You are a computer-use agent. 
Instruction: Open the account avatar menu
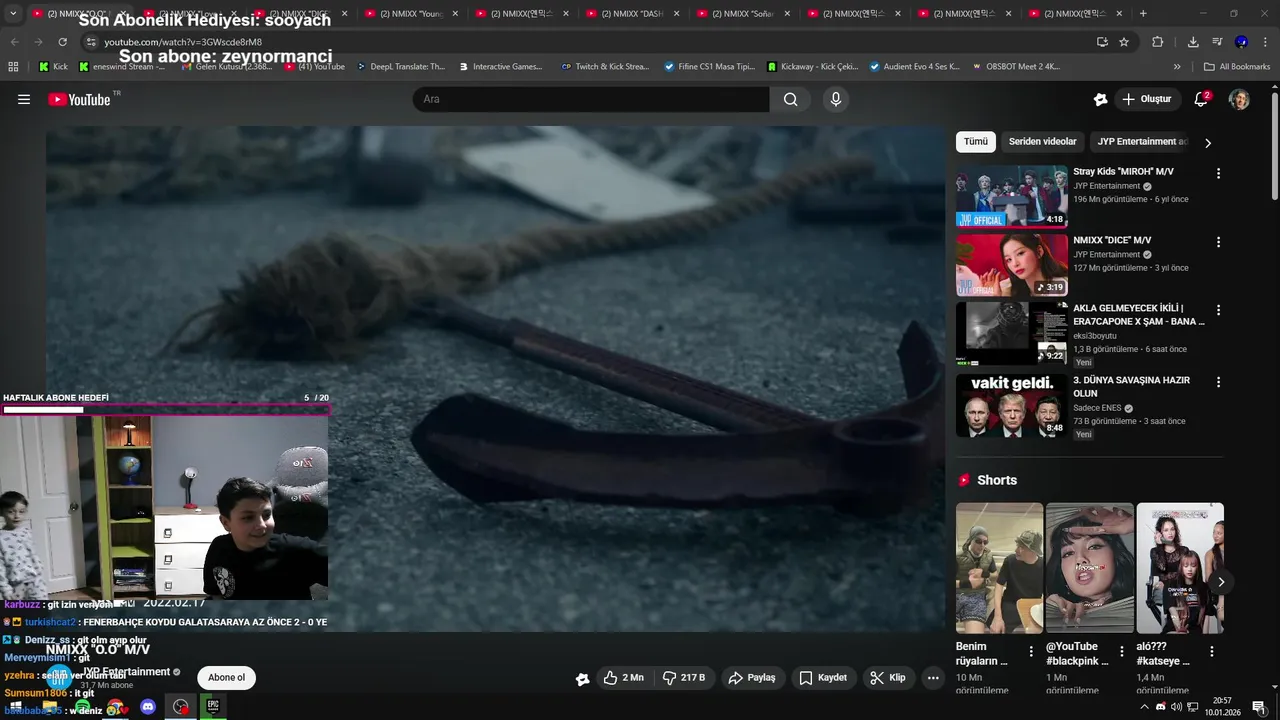click(1239, 99)
